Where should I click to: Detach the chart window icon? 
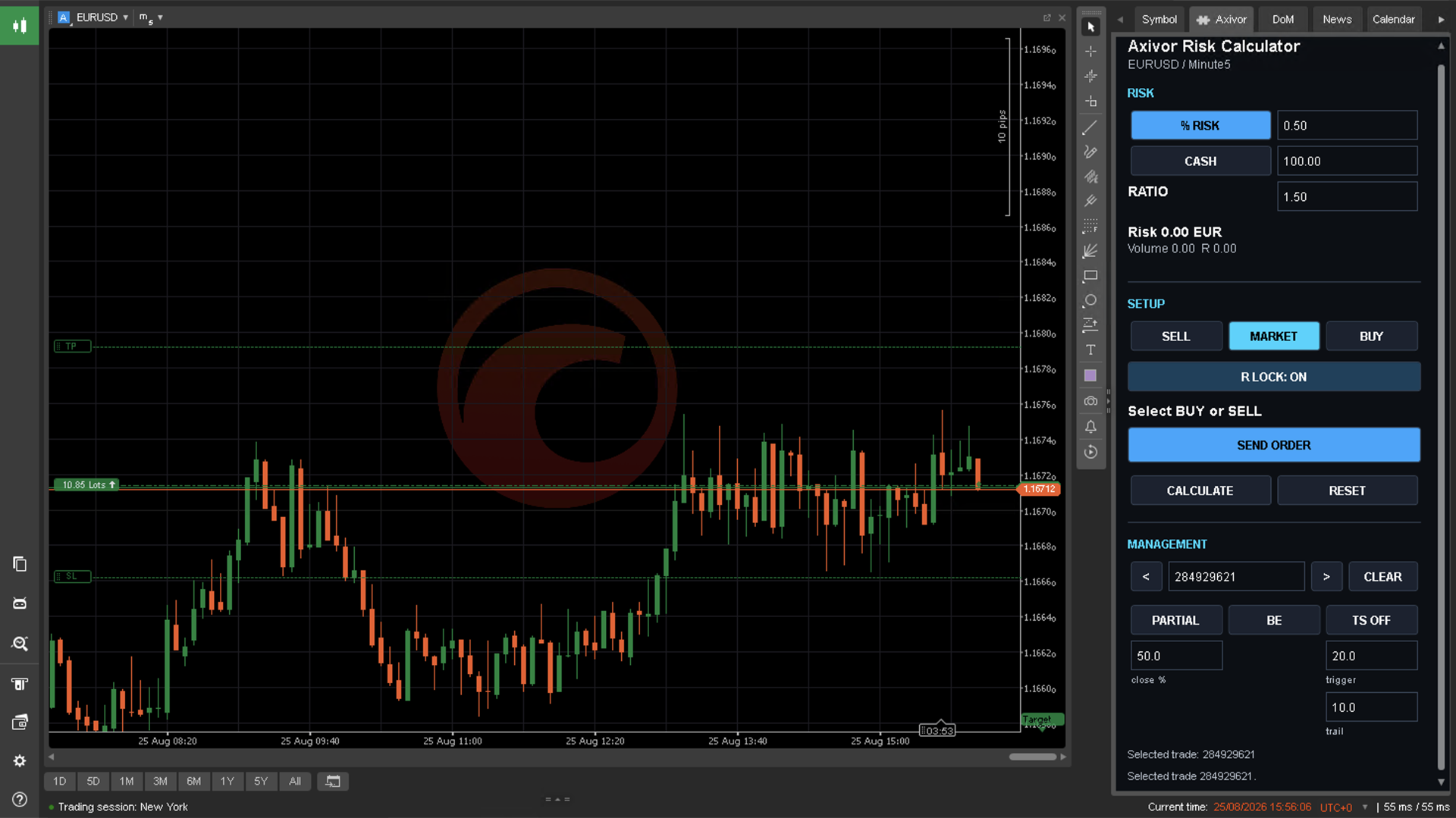1047,17
